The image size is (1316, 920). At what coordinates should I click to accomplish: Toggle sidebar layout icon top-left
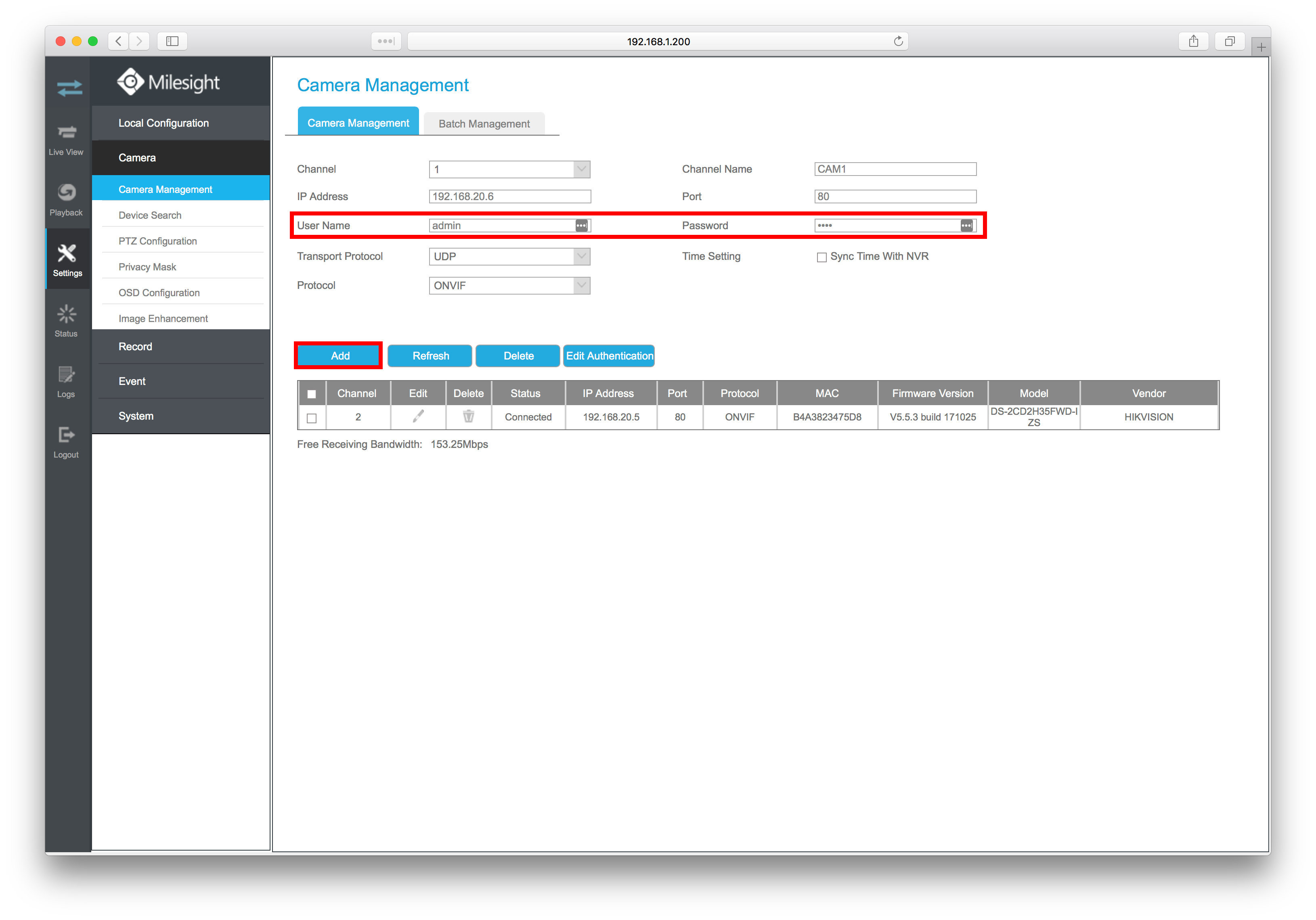click(x=172, y=41)
